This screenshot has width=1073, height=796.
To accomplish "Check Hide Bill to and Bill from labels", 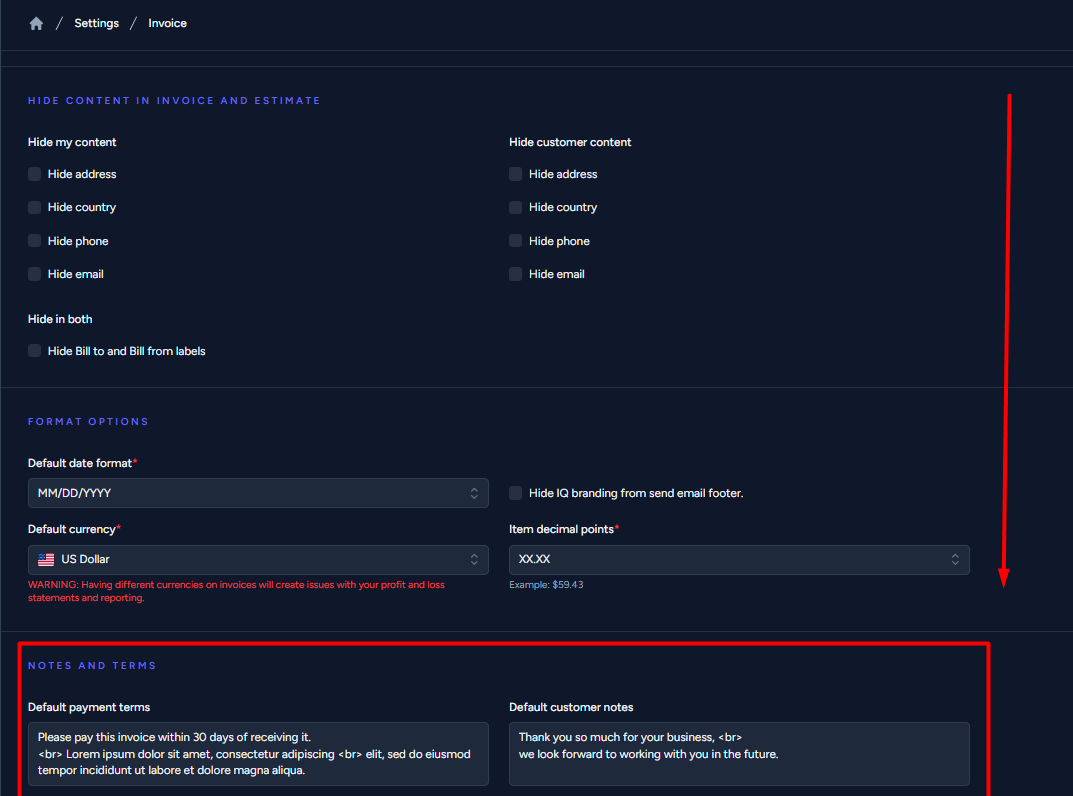I will pos(35,351).
